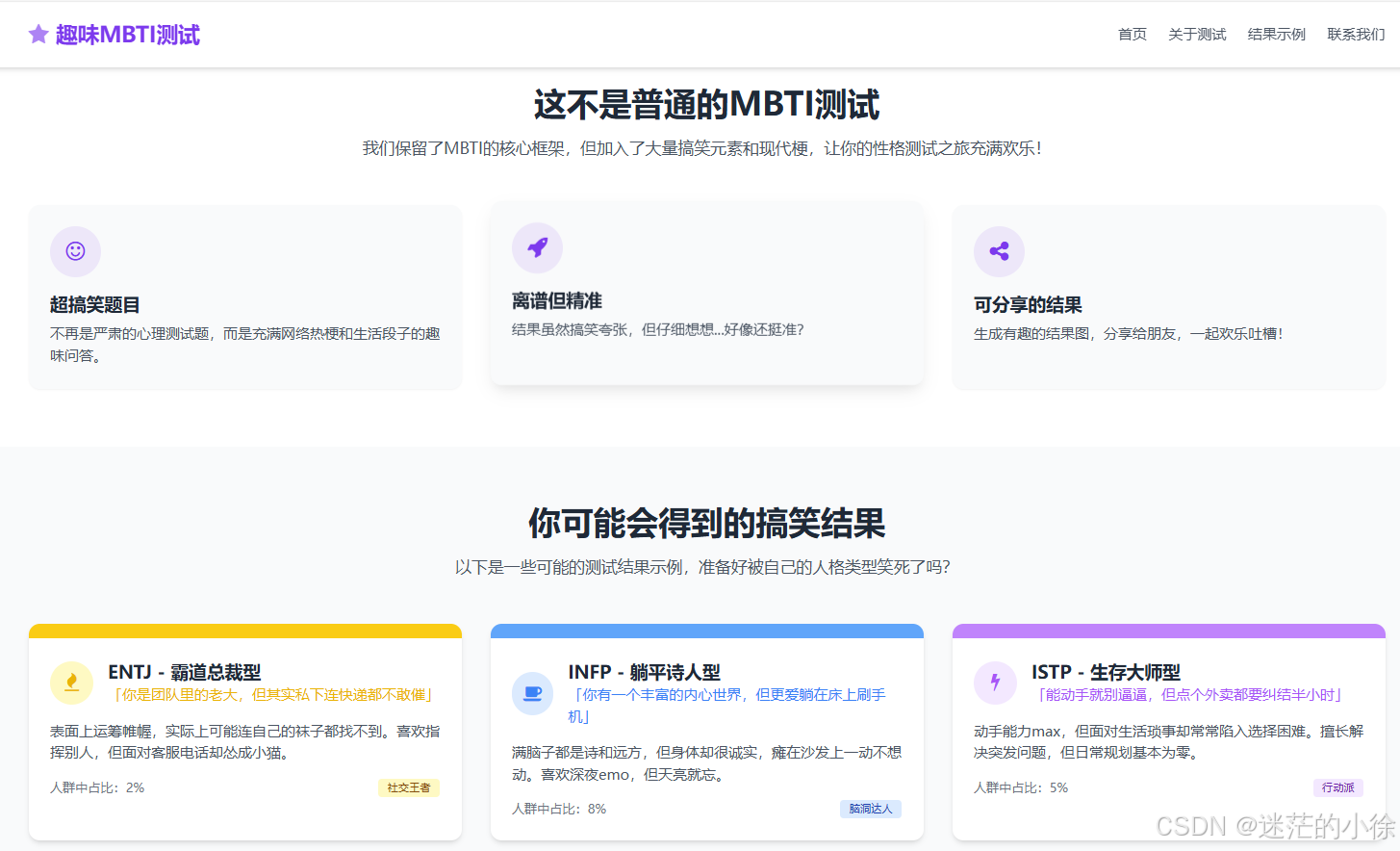The image size is (1400, 851).
Task: Click the ENTJ - 霸道总裁型 card title
Action: click(185, 672)
